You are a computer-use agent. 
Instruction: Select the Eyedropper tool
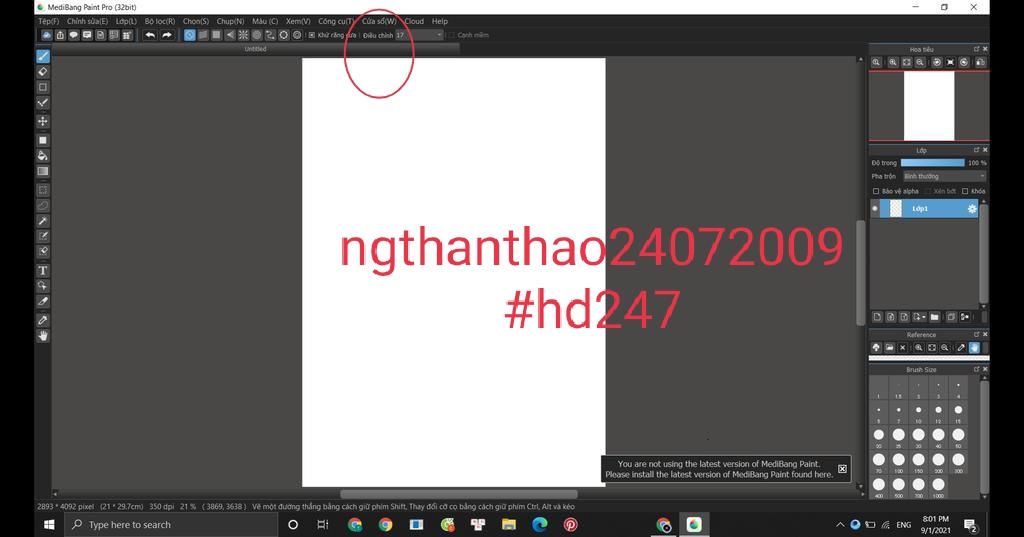tap(42, 320)
